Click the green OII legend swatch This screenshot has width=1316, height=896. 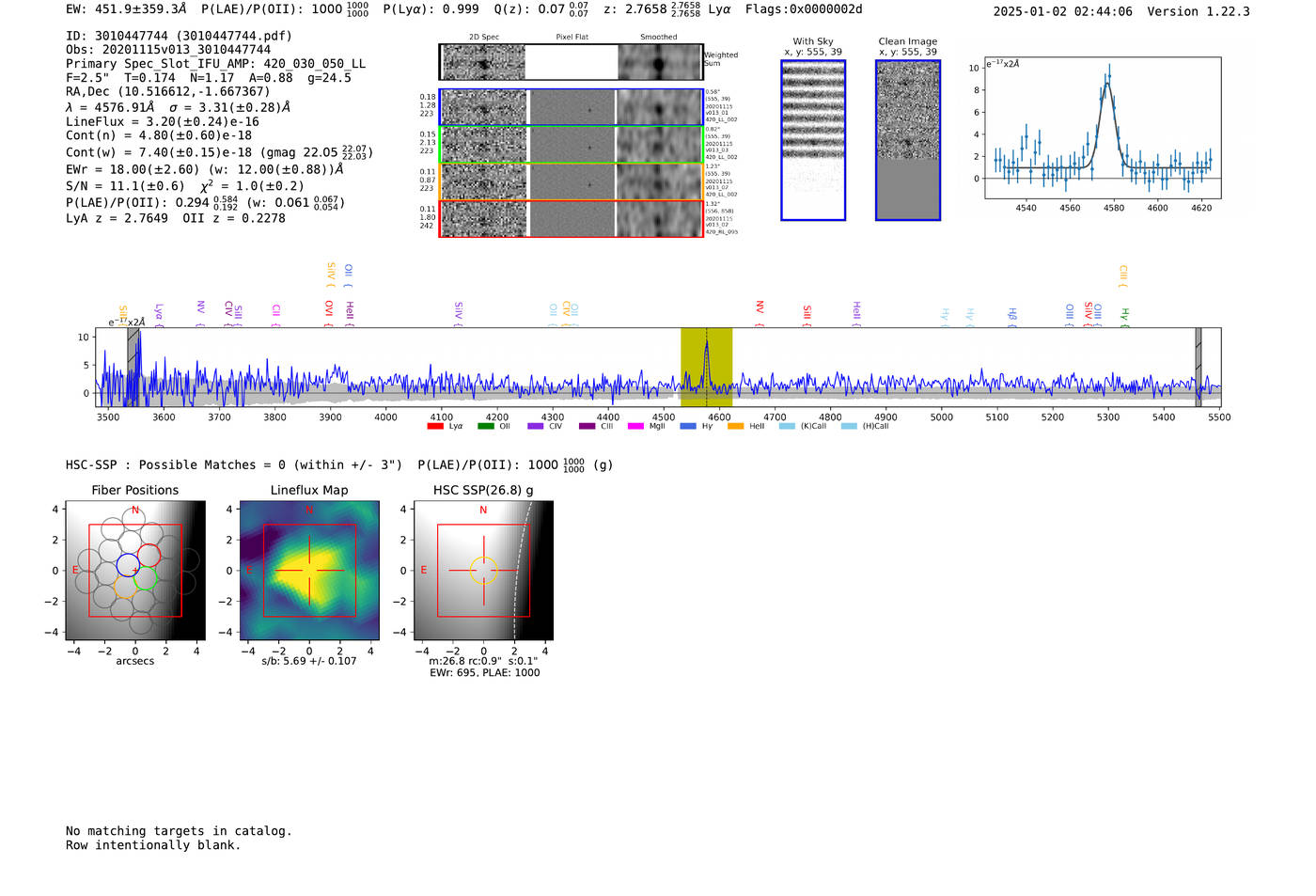pos(485,427)
